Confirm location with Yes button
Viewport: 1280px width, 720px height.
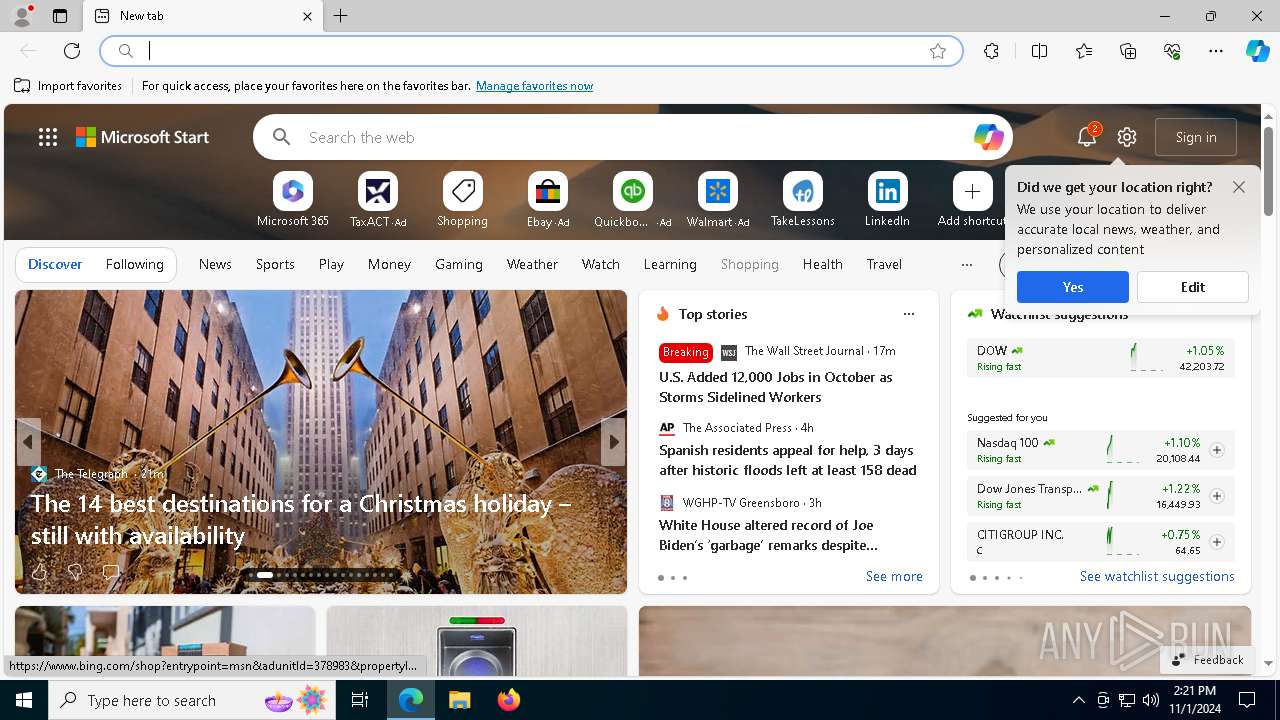(1073, 287)
